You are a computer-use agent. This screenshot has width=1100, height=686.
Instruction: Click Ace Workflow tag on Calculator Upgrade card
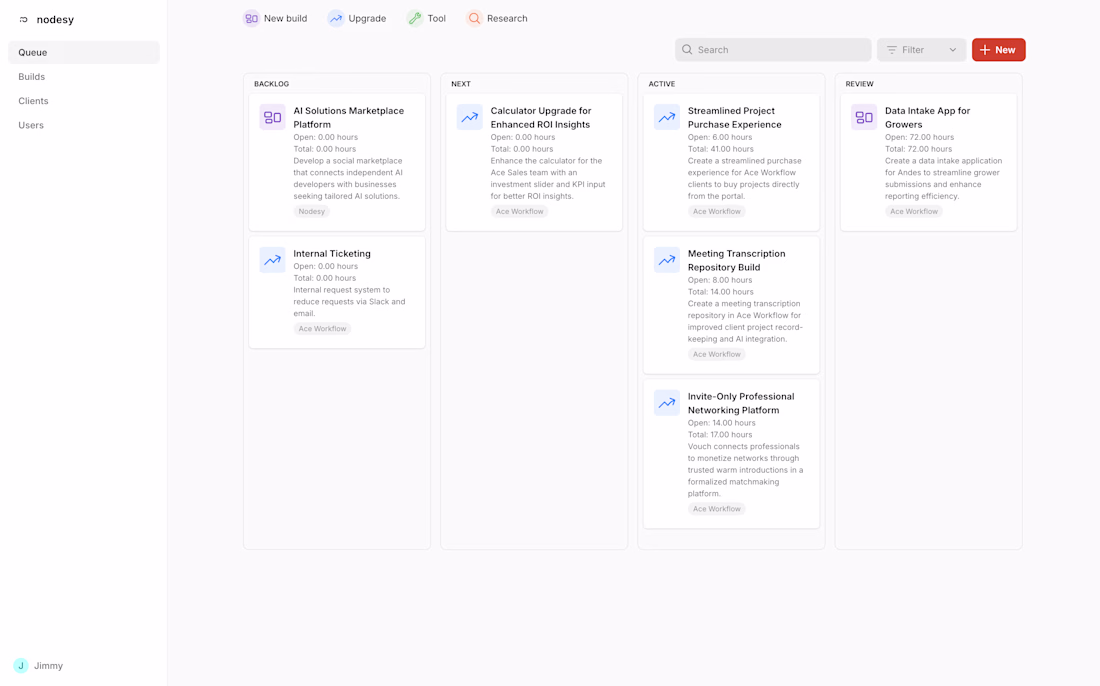tap(520, 211)
